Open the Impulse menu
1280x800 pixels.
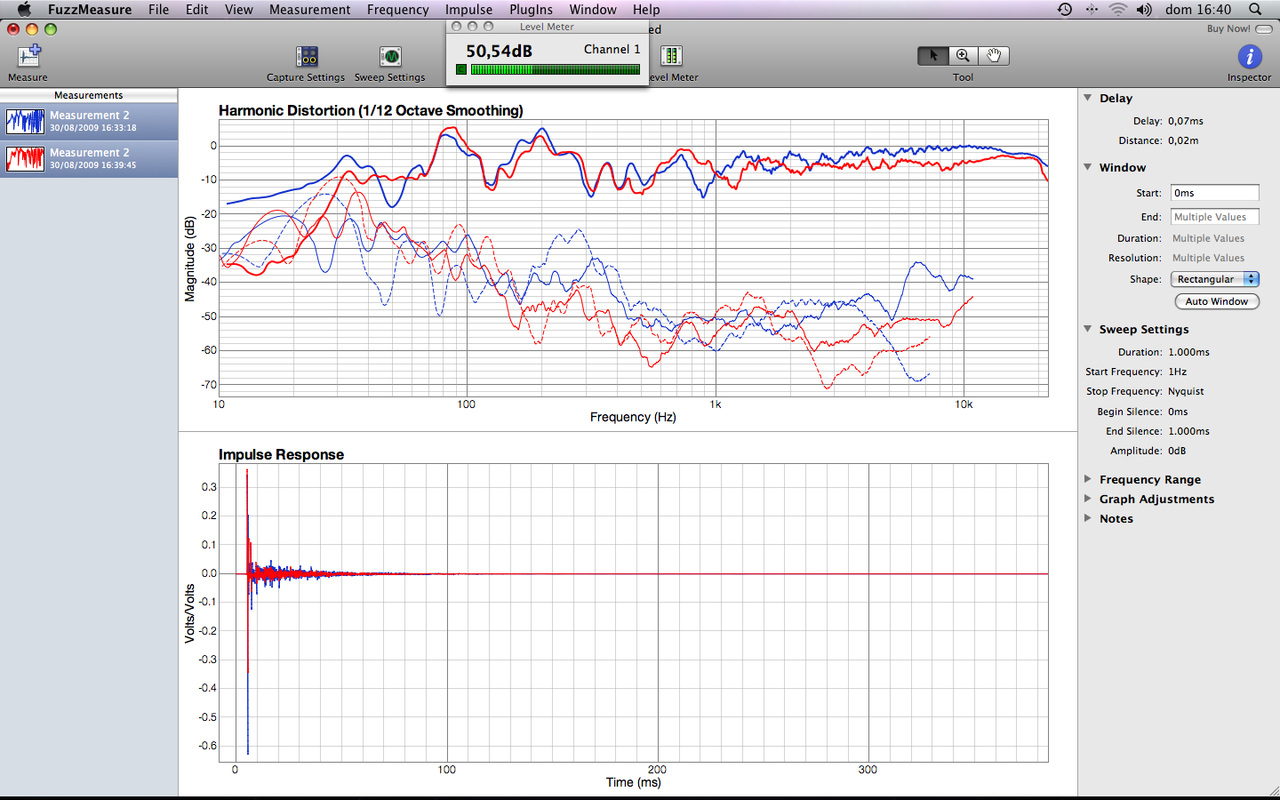[469, 9]
